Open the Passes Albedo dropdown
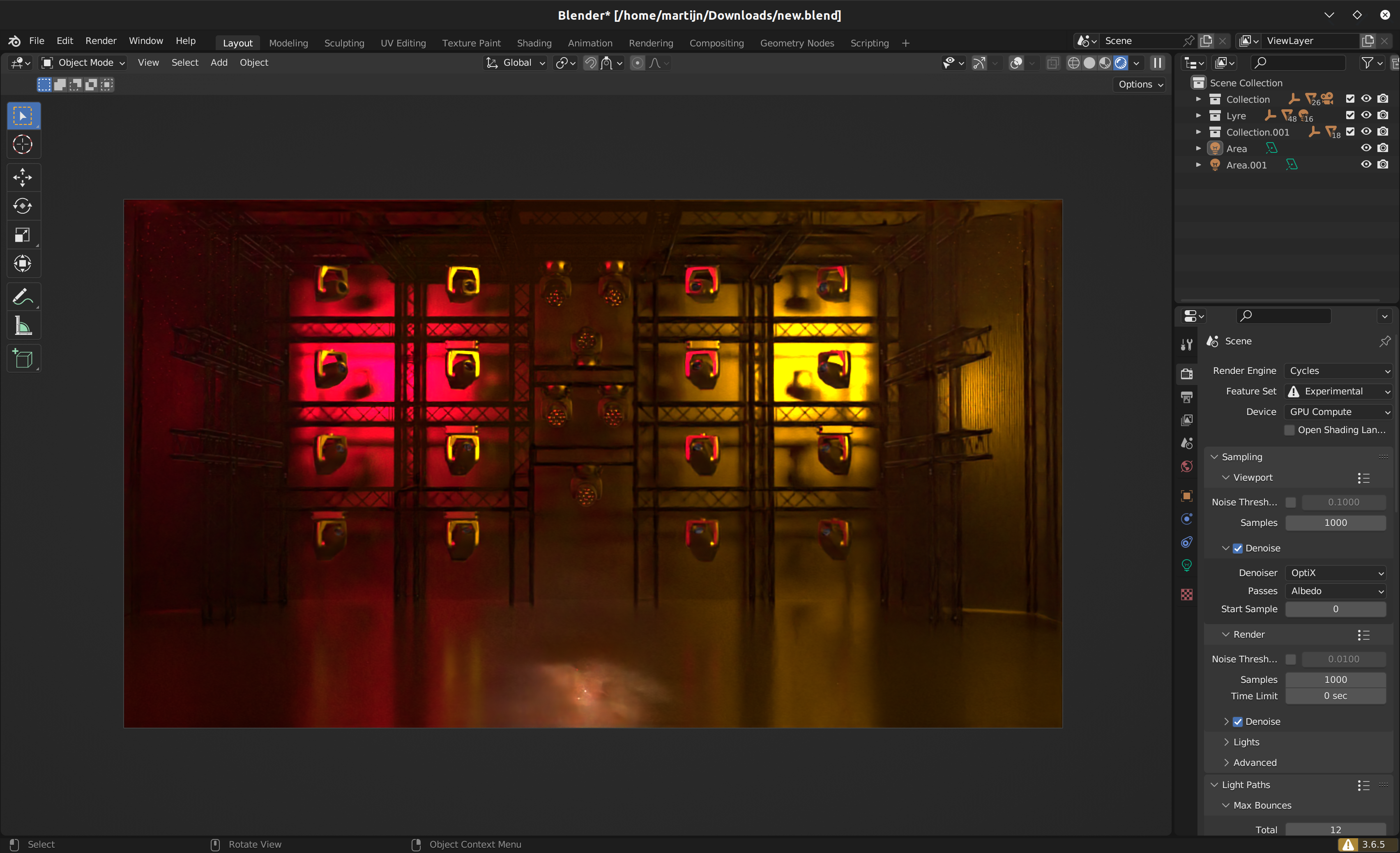The image size is (1400, 853). pos(1336,591)
